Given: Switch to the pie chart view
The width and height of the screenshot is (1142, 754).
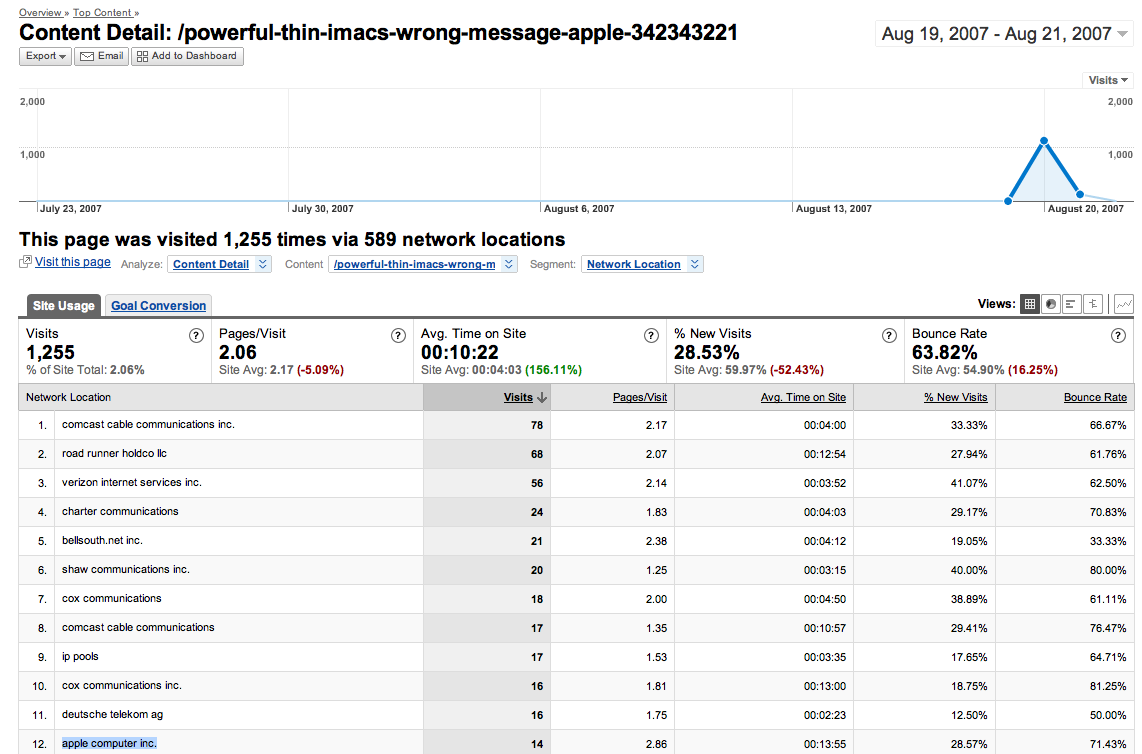Looking at the screenshot, I should tap(1050, 304).
